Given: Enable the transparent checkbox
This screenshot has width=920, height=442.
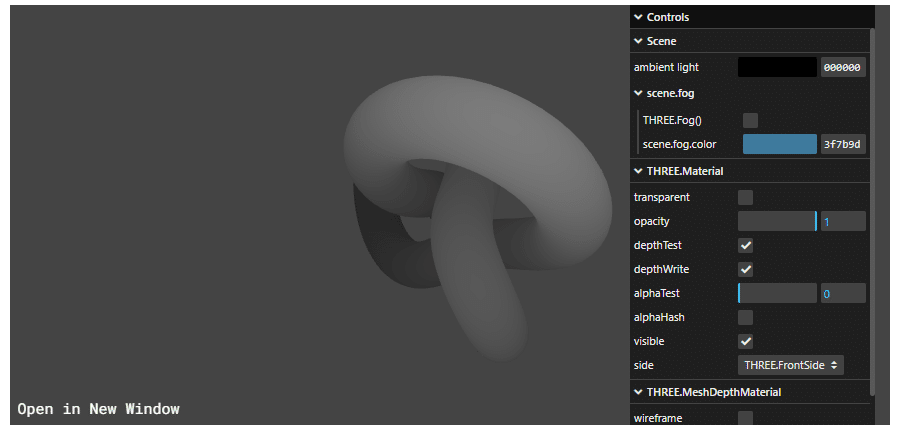Looking at the screenshot, I should point(745,197).
